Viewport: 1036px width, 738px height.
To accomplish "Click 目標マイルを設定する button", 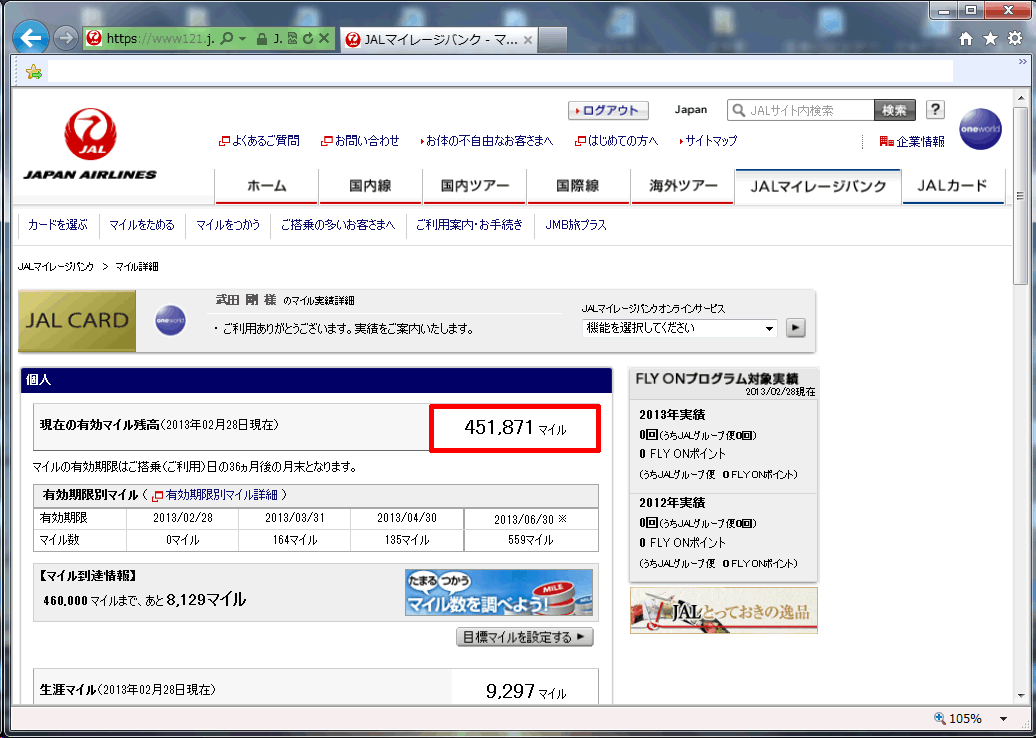I will tap(525, 638).
